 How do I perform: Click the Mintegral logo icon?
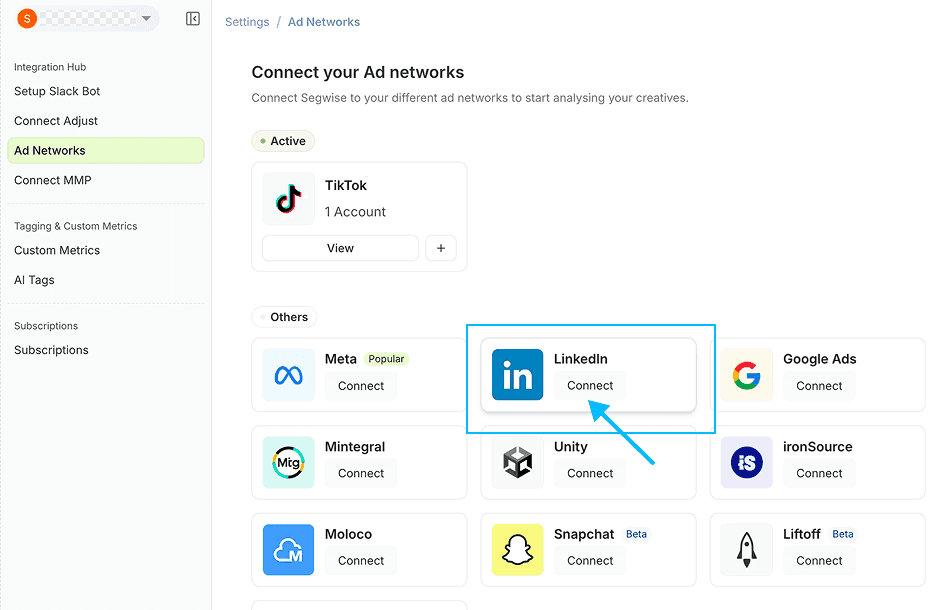[x=288, y=462]
